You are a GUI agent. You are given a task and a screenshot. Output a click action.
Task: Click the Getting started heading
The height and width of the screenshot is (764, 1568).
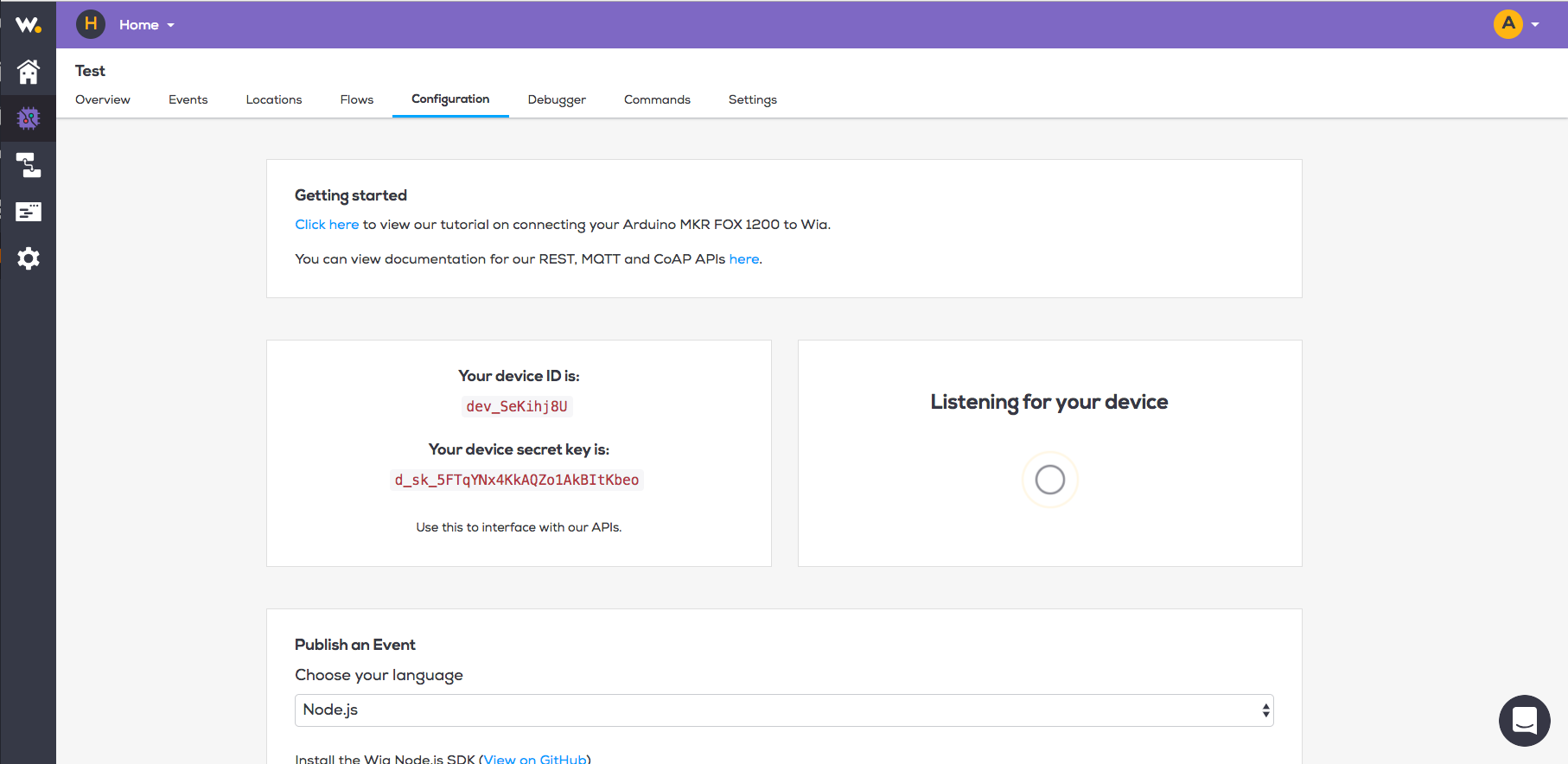tap(351, 195)
